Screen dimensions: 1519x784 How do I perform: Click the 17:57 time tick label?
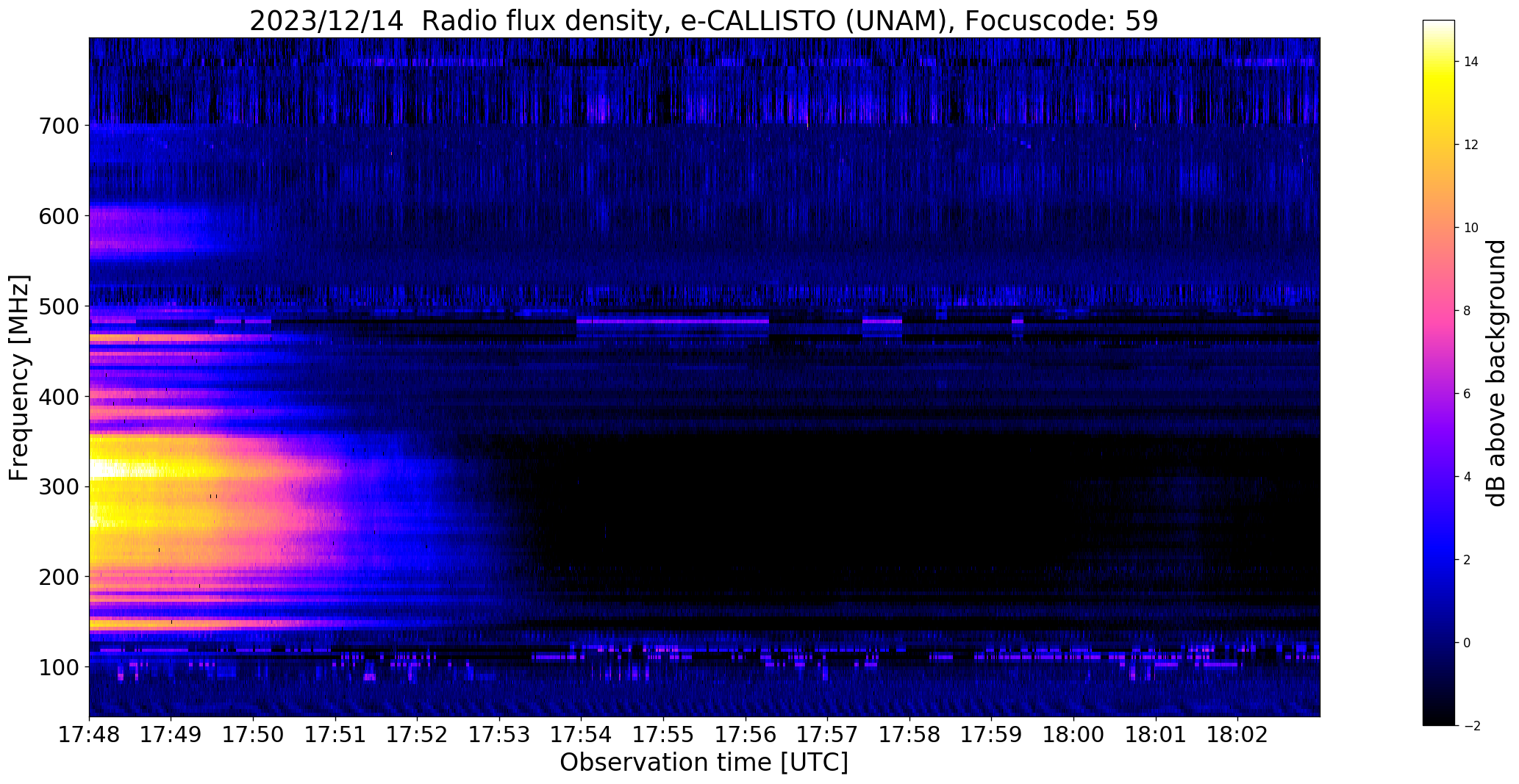coord(827,736)
